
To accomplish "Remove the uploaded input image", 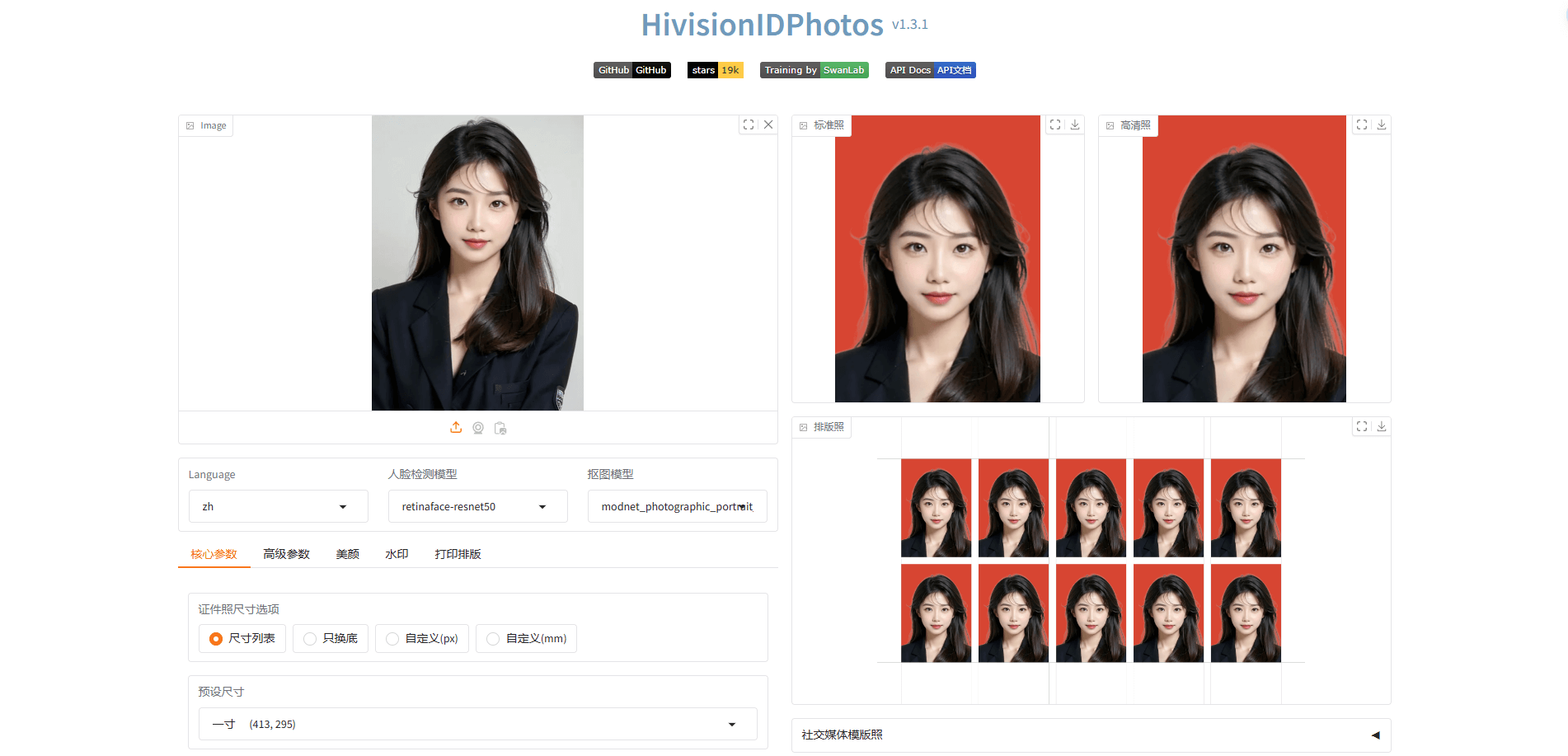I will (768, 124).
